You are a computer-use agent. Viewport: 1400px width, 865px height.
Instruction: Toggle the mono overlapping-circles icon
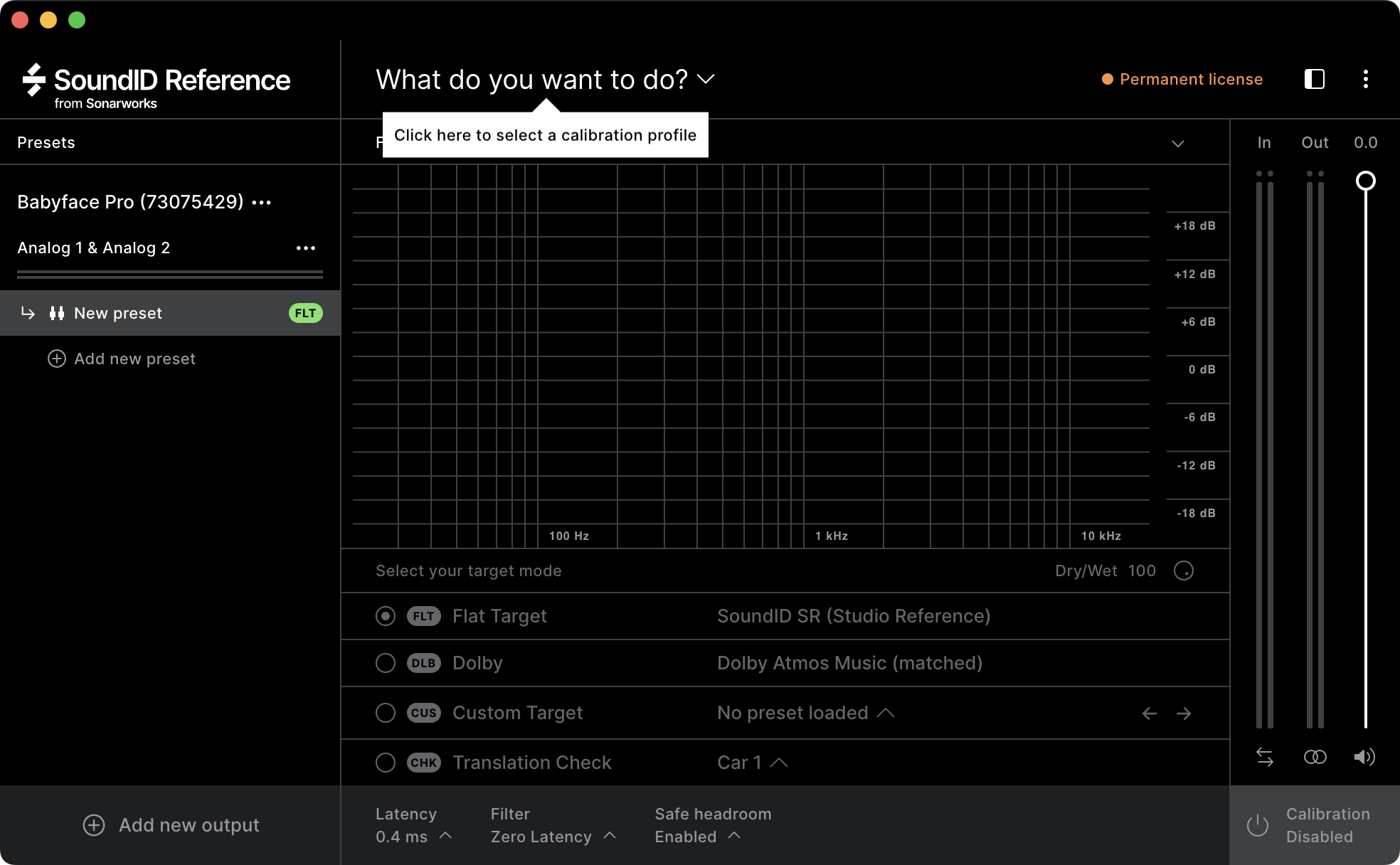1315,757
